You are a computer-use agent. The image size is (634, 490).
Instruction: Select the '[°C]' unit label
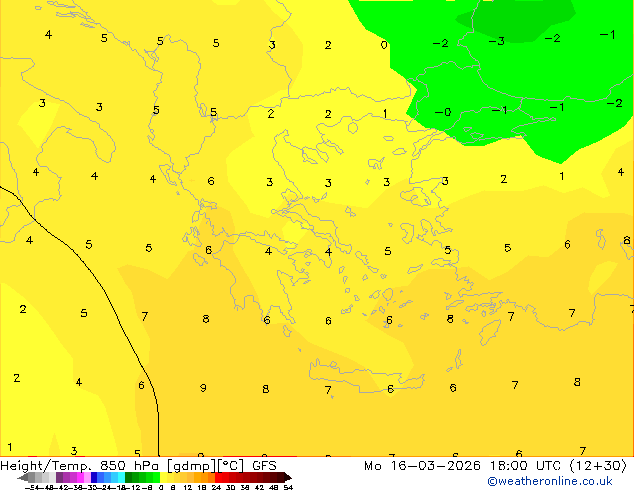[x=231, y=466]
